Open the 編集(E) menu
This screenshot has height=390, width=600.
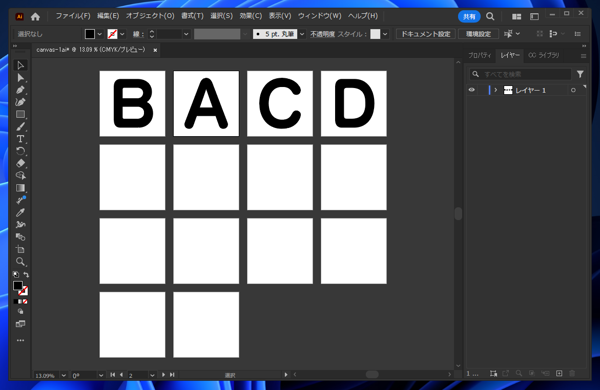click(108, 16)
